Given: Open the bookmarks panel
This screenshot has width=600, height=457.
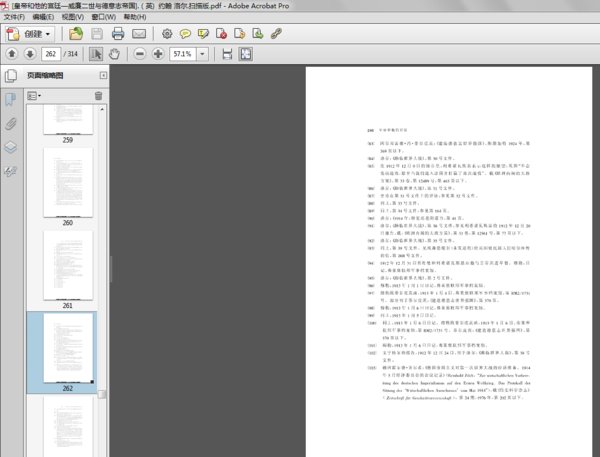Looking at the screenshot, I should click(11, 100).
